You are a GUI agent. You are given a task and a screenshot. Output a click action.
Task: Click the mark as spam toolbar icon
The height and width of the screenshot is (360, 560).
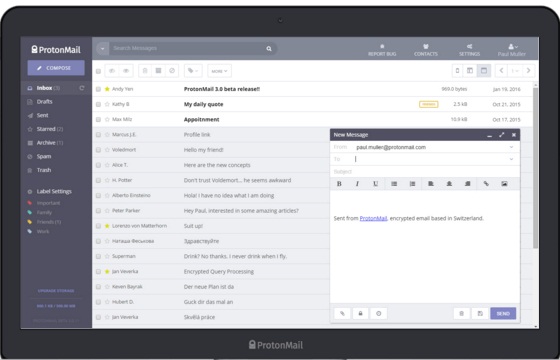pyautogui.click(x=172, y=71)
